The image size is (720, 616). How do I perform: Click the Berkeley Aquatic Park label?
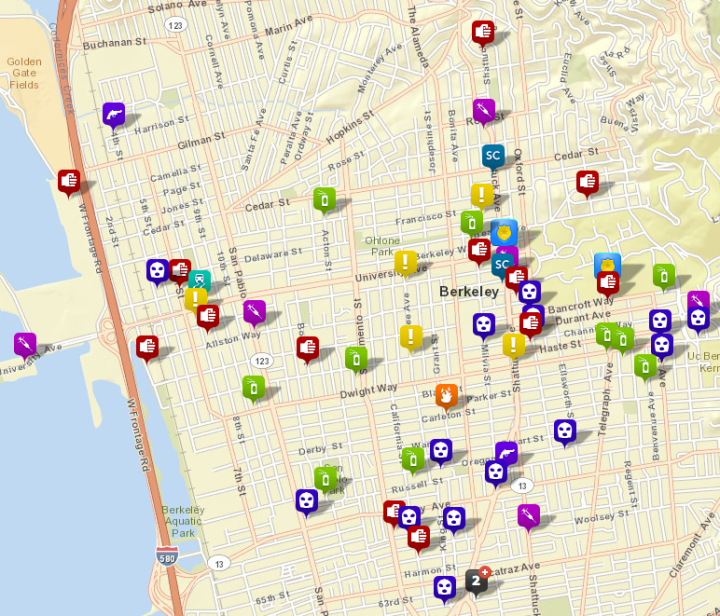pyautogui.click(x=183, y=521)
